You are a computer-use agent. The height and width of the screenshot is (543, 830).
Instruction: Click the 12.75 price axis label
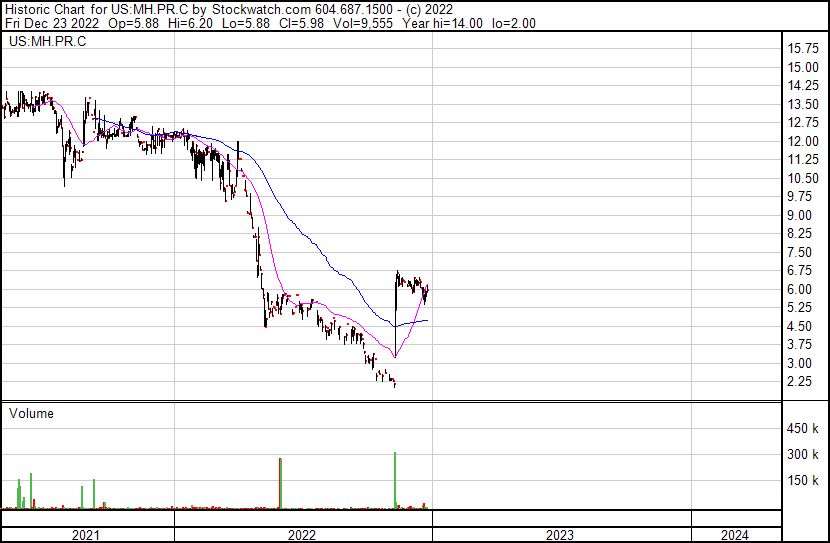click(x=803, y=123)
